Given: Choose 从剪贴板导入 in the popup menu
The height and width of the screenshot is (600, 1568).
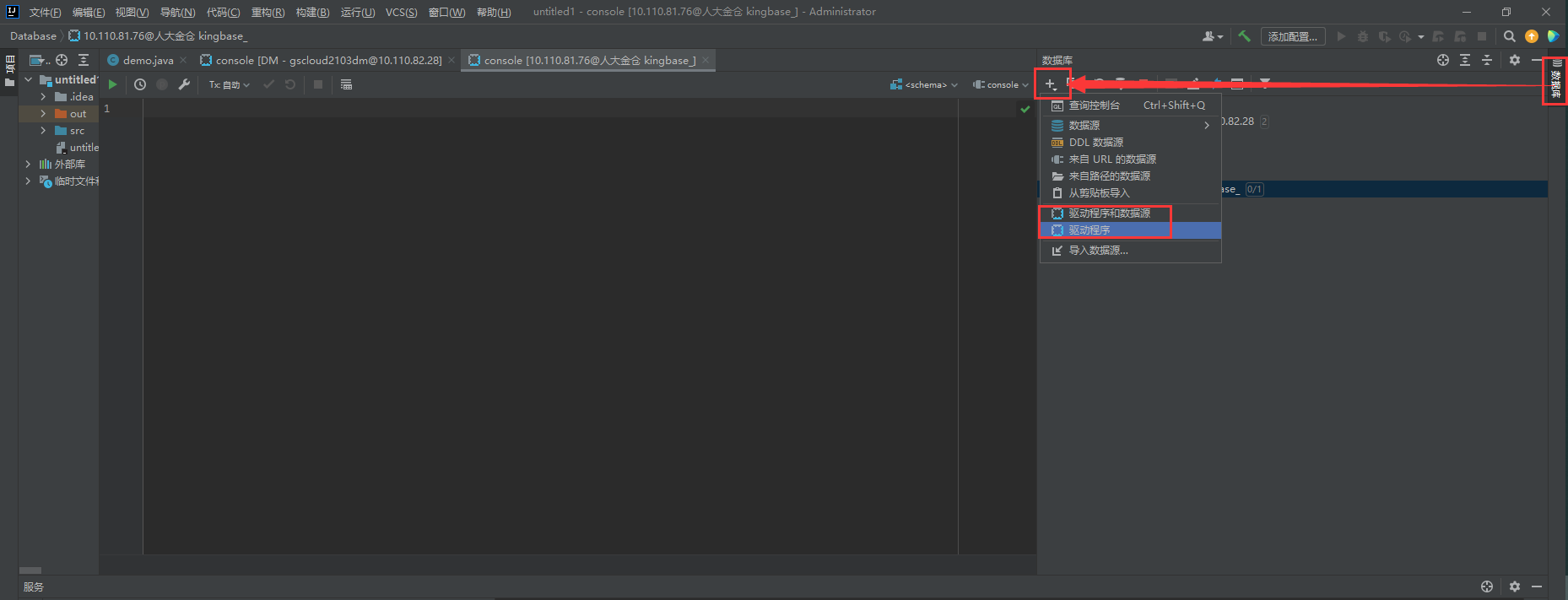Looking at the screenshot, I should [x=1131, y=192].
